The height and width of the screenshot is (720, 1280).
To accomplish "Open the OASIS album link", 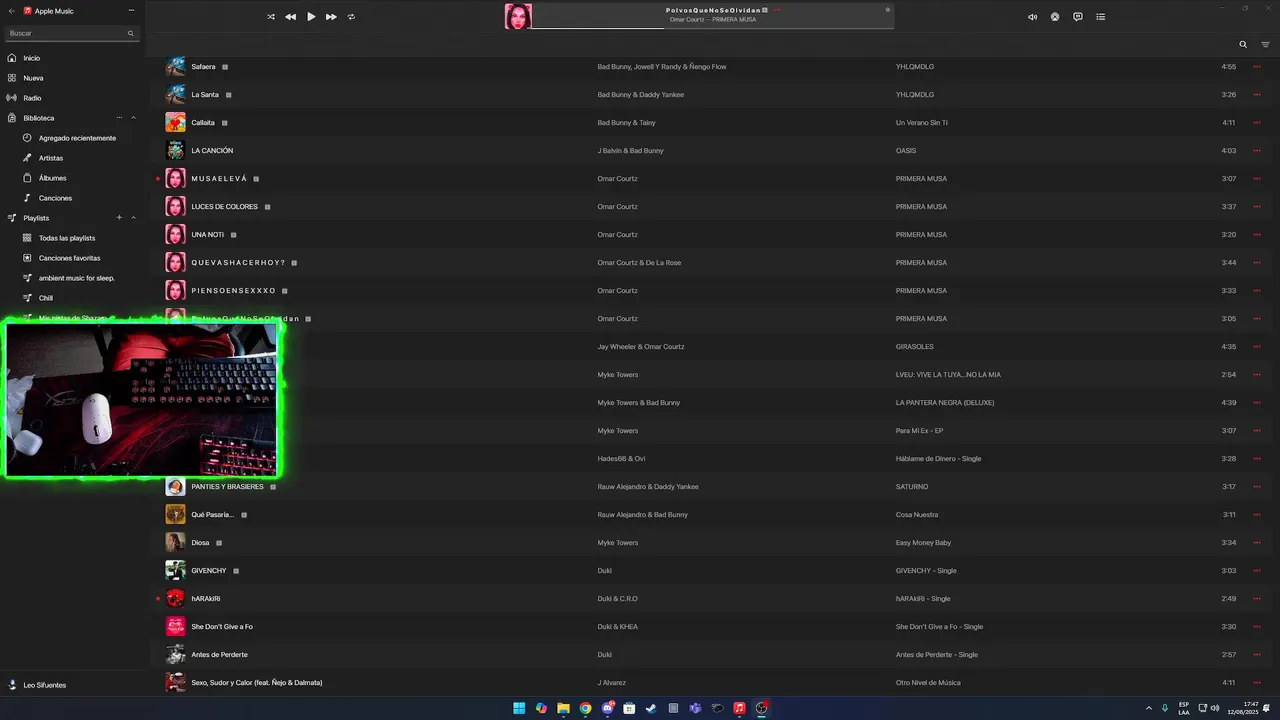I will pos(906,151).
